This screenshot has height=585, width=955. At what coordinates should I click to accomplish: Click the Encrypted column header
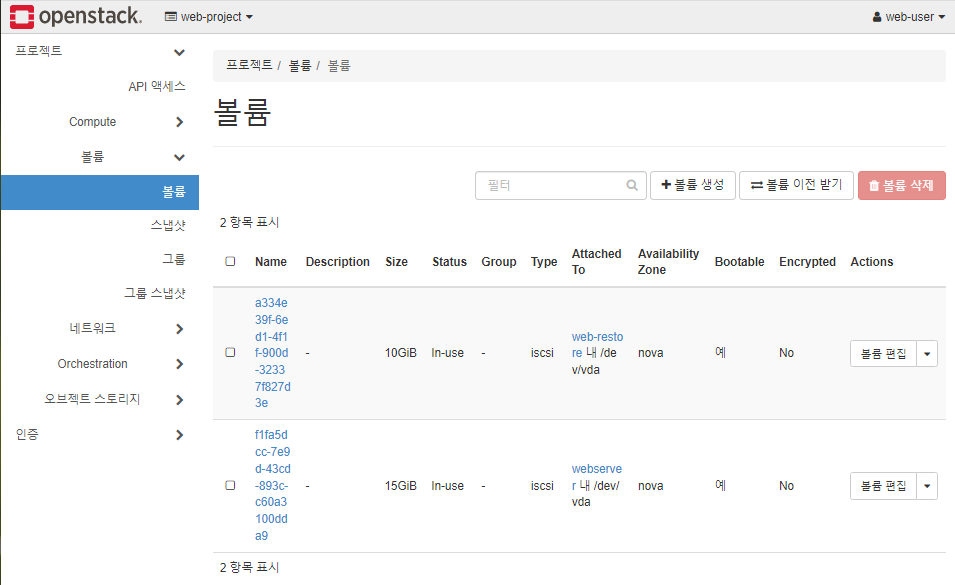[x=807, y=262]
